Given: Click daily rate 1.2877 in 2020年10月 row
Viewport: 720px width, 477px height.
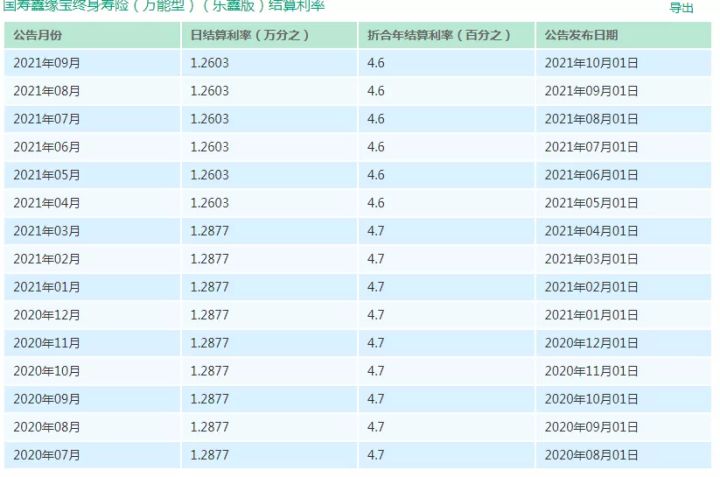Looking at the screenshot, I should [x=209, y=371].
